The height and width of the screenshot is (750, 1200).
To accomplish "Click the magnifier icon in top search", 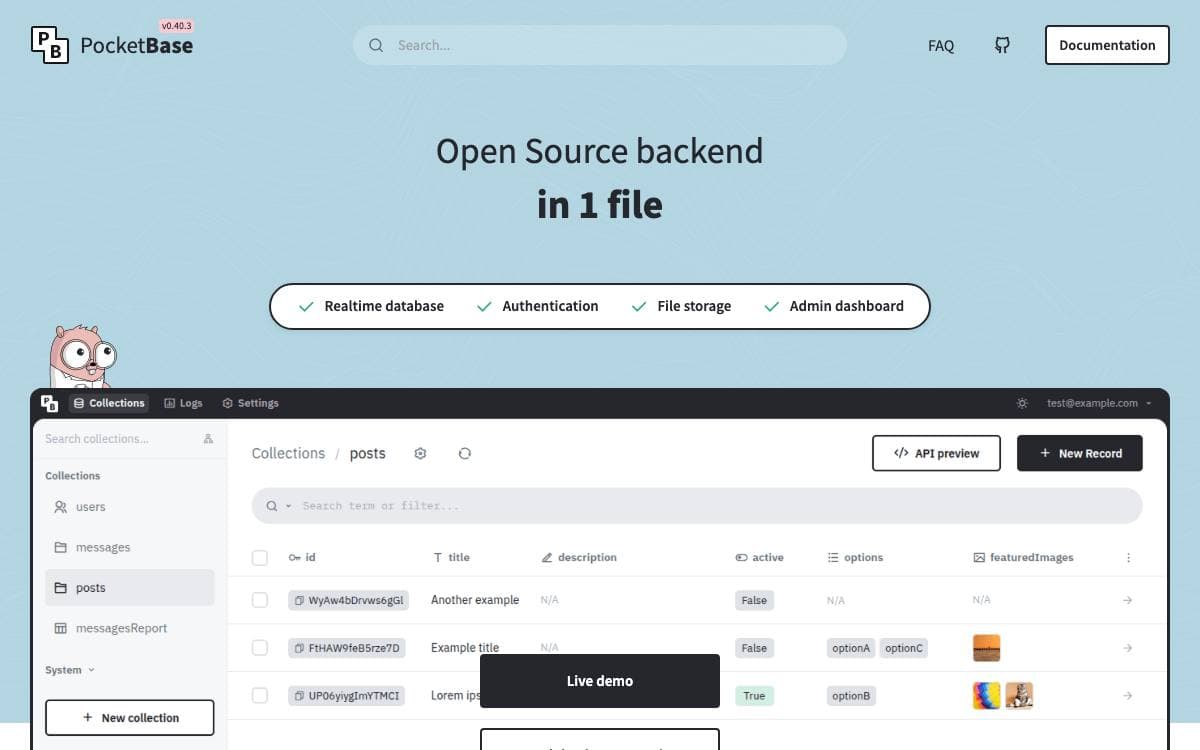I will coord(376,45).
